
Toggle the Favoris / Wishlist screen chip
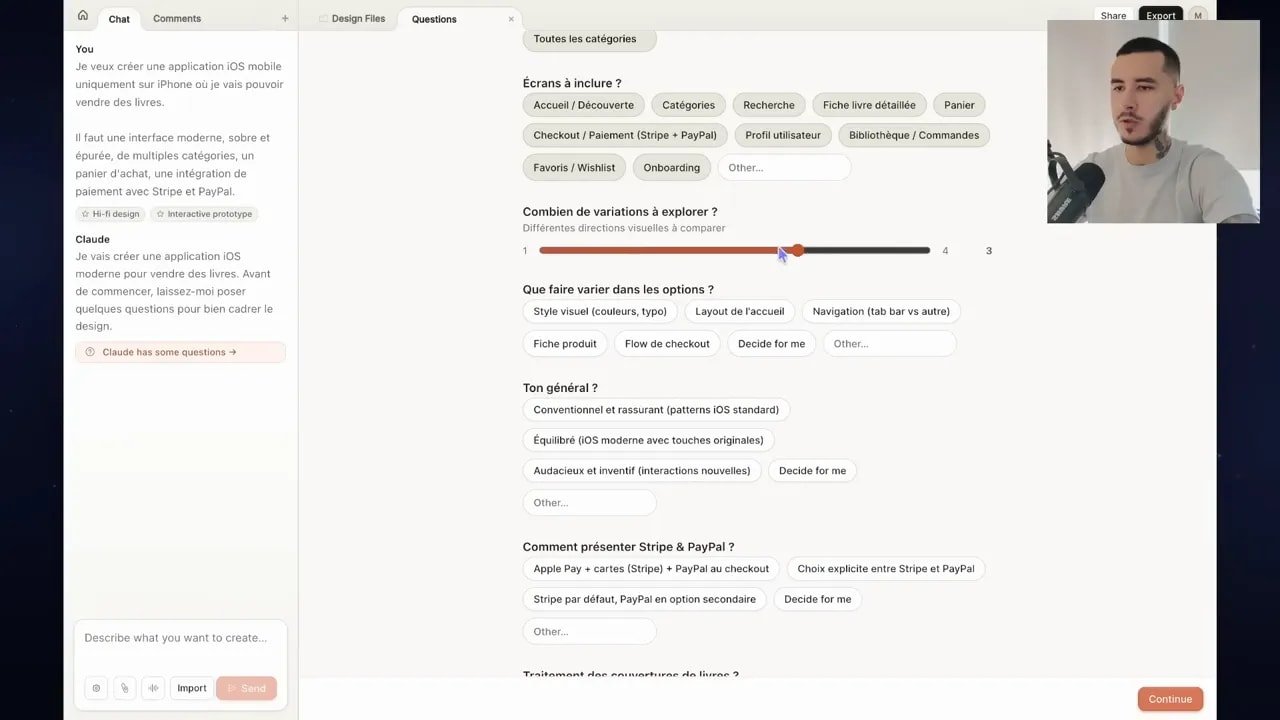[573, 167]
